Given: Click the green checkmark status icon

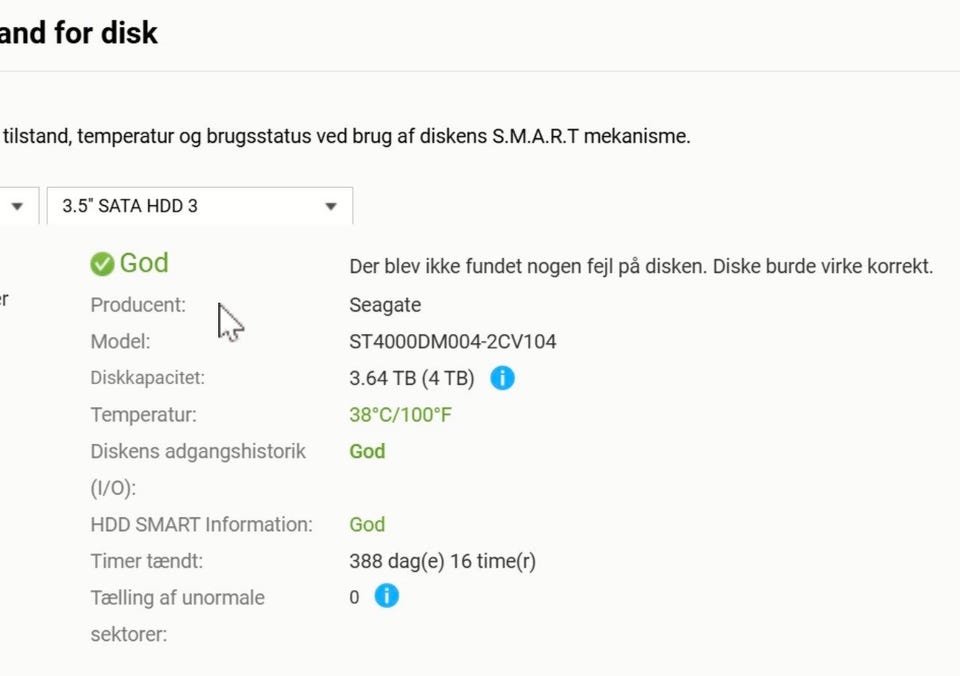Looking at the screenshot, I should tap(102, 265).
